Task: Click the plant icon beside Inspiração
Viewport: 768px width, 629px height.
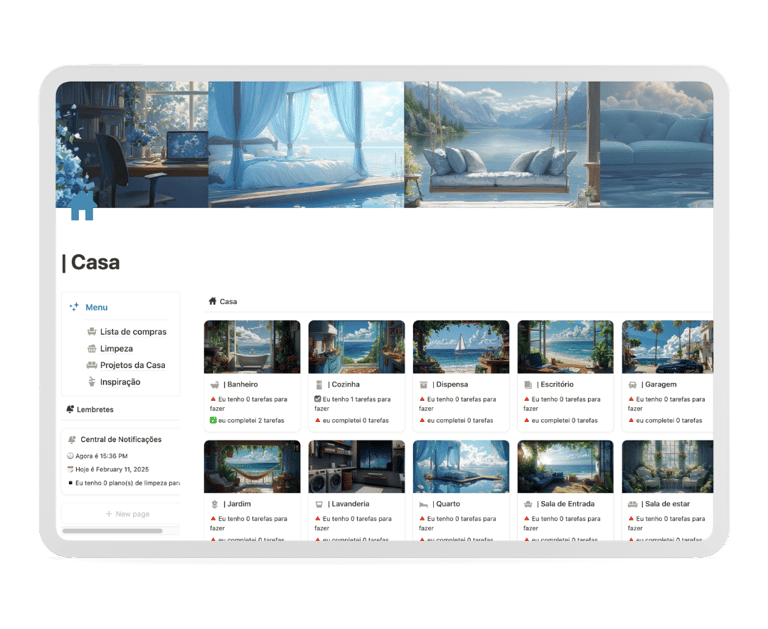Action: [x=92, y=382]
